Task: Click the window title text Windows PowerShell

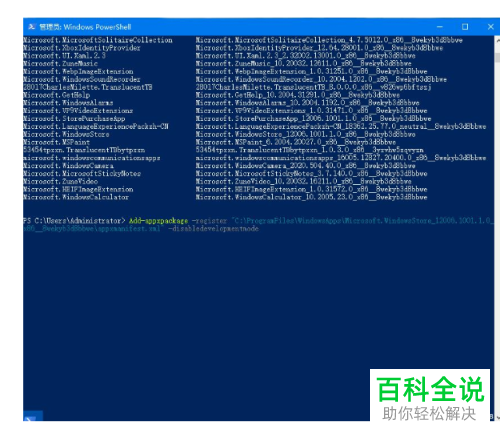Action: click(x=97, y=27)
